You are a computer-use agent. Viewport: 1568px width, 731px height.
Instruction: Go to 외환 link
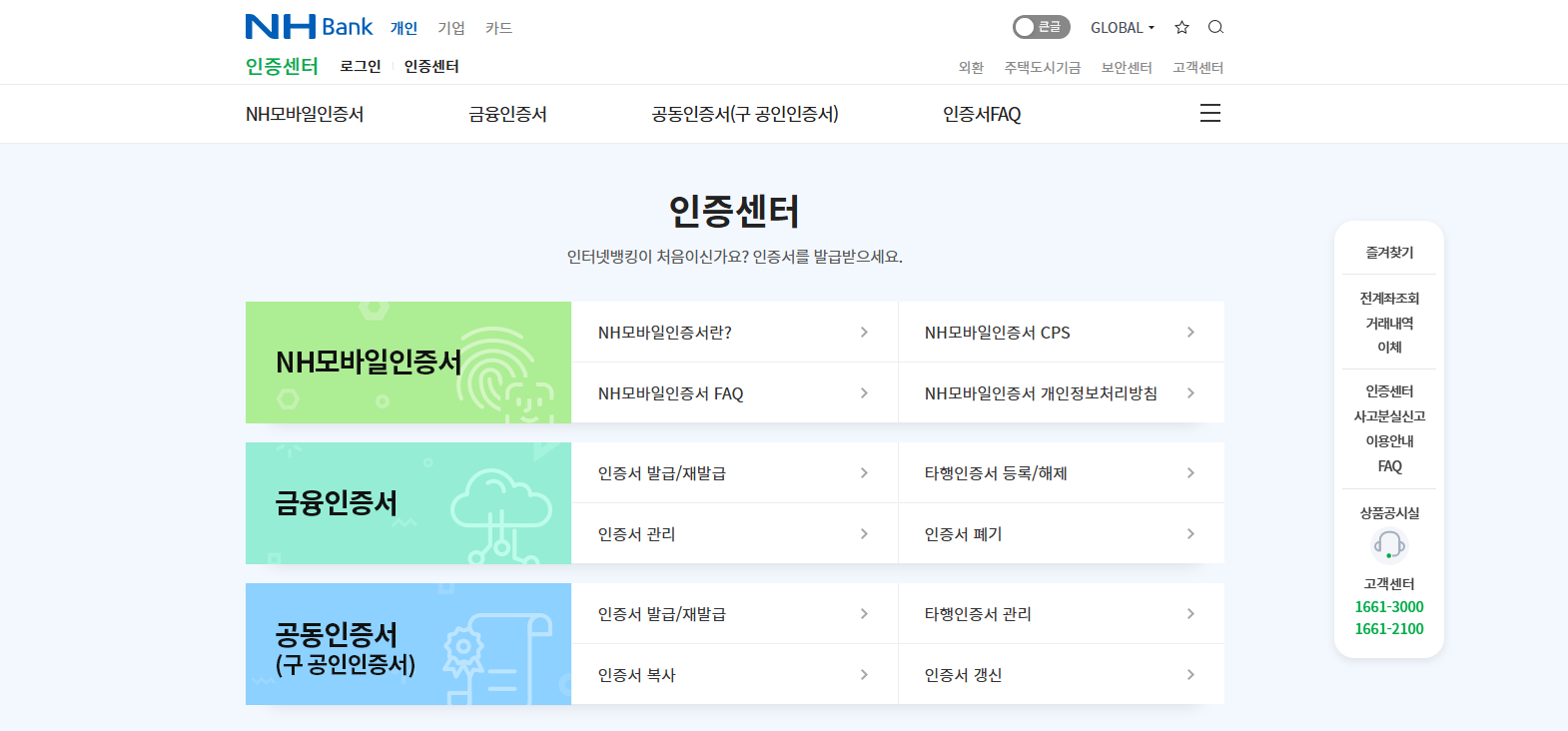click(971, 68)
